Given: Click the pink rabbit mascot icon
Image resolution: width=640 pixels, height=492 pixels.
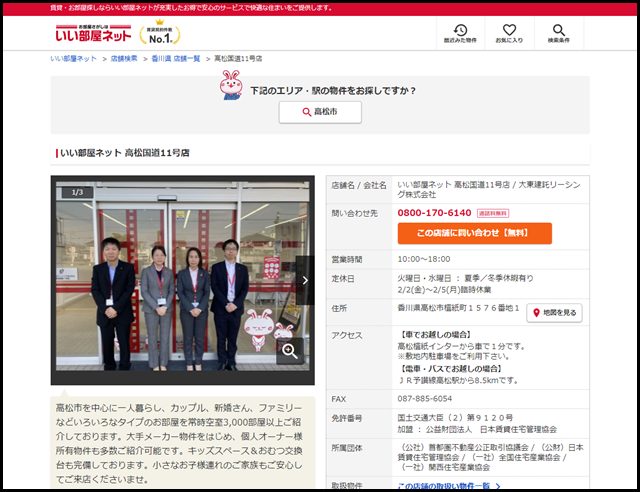Looking at the screenshot, I should click(x=231, y=85).
